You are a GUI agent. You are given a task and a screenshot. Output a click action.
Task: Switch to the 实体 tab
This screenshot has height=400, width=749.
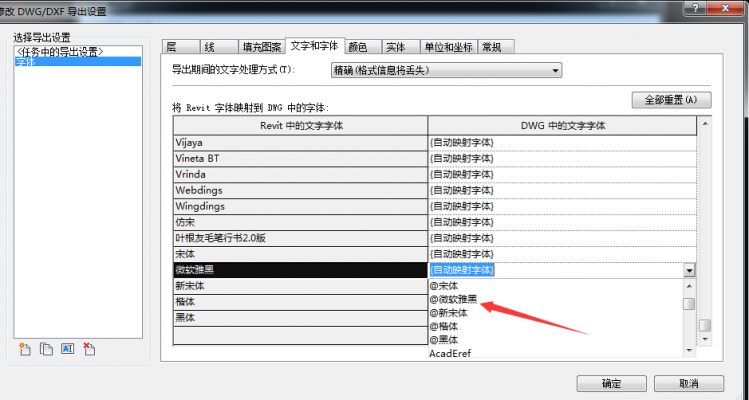(401, 47)
